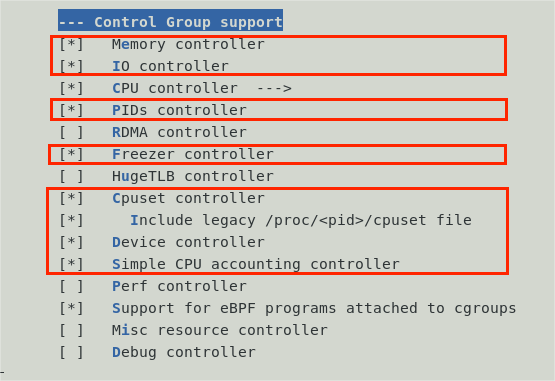The image size is (555, 381).
Task: Enable the Perf controller checkbox
Action: tap(71, 286)
